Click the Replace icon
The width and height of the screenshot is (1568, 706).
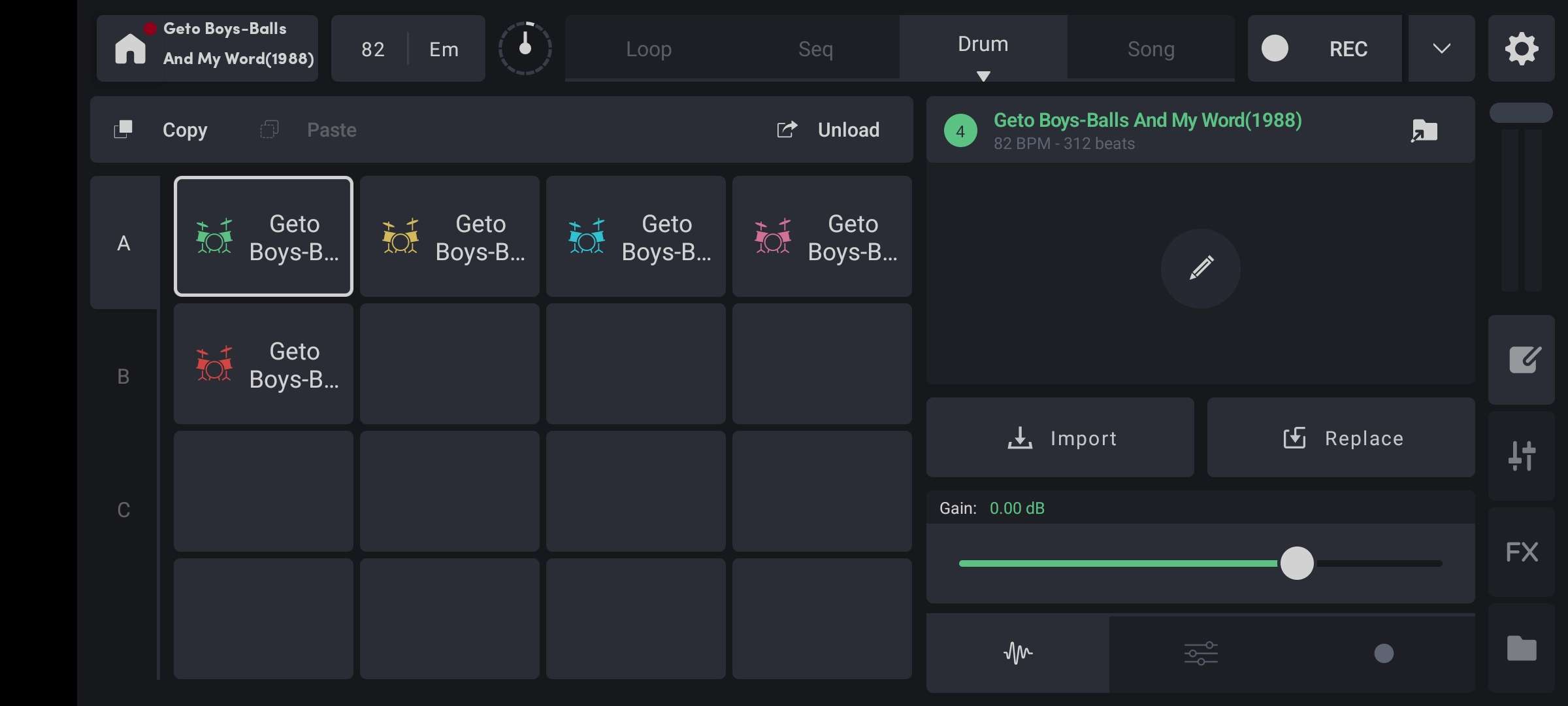(x=1294, y=438)
